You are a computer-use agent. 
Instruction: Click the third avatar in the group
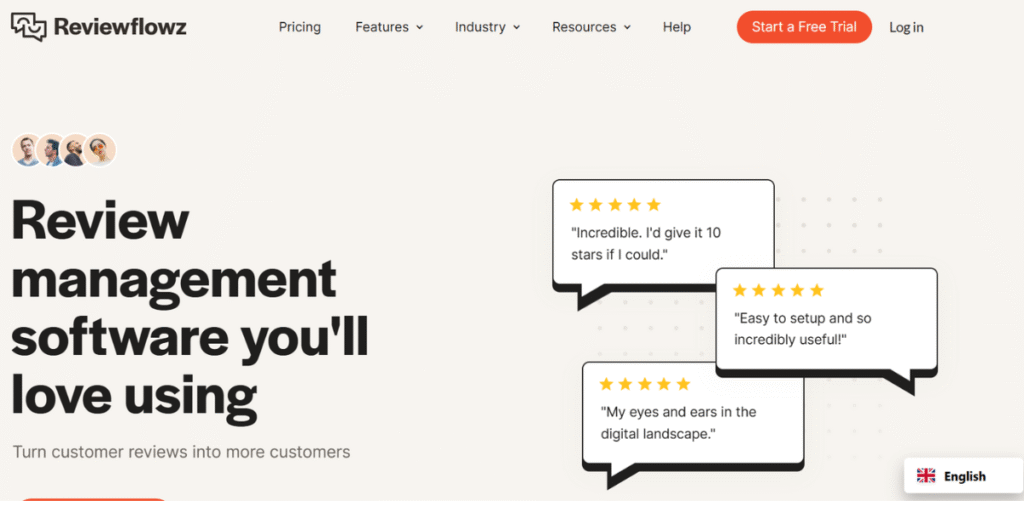click(76, 150)
